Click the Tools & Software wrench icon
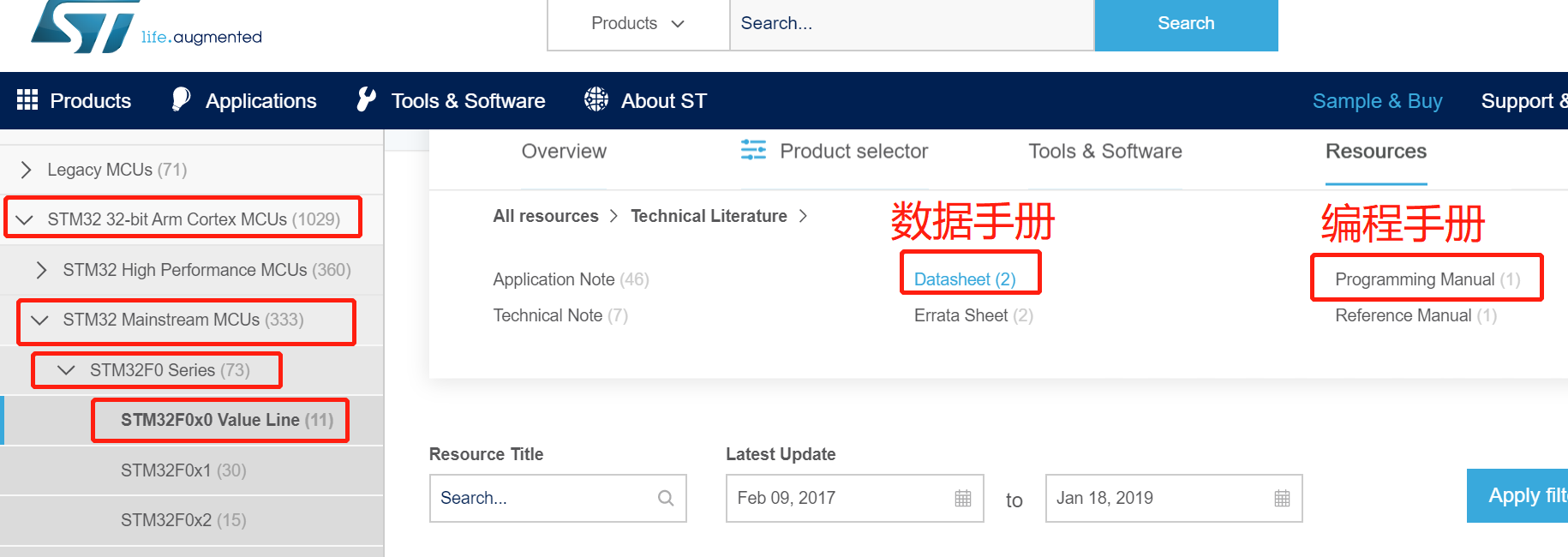 [367, 99]
